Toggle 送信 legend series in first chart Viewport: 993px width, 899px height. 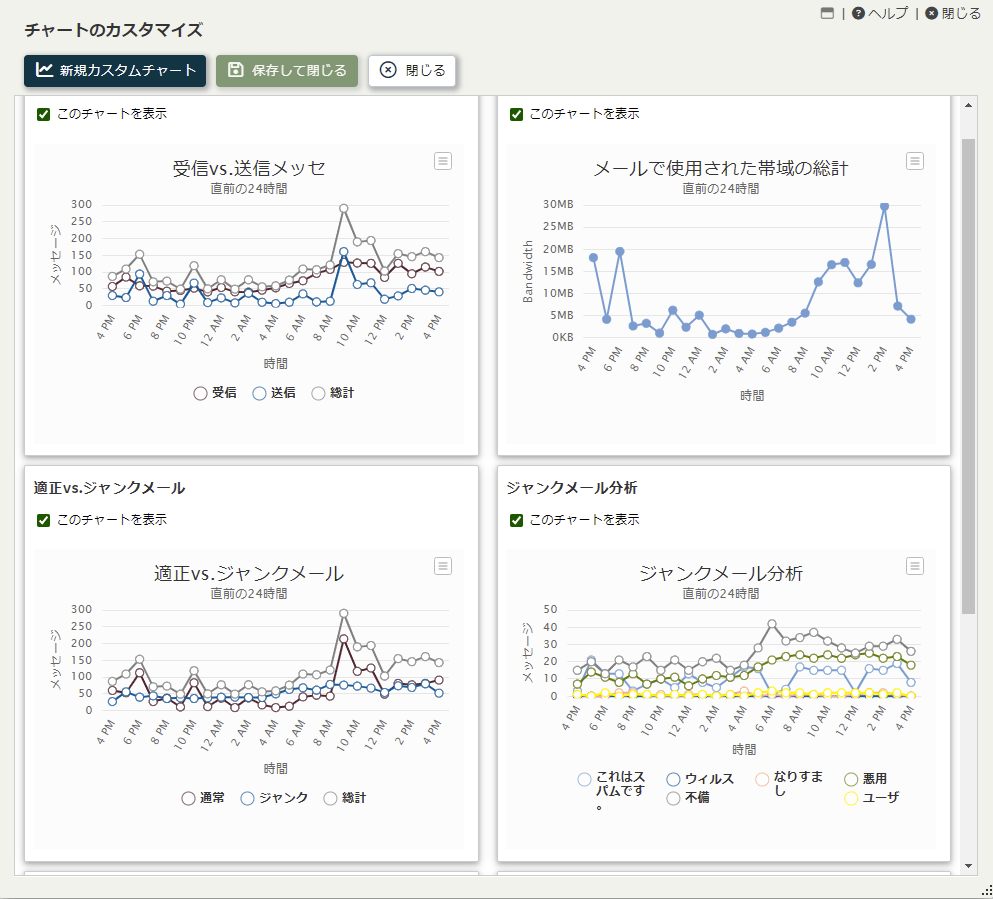[x=273, y=393]
